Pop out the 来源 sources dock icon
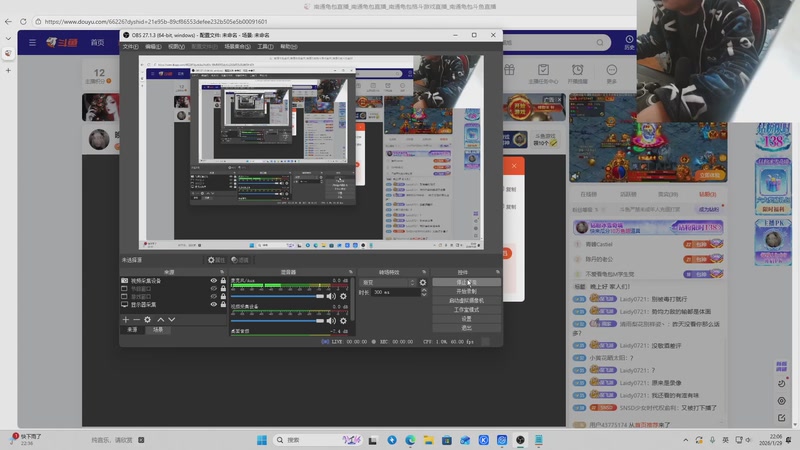Viewport: 800px width, 450px height. click(x=222, y=272)
